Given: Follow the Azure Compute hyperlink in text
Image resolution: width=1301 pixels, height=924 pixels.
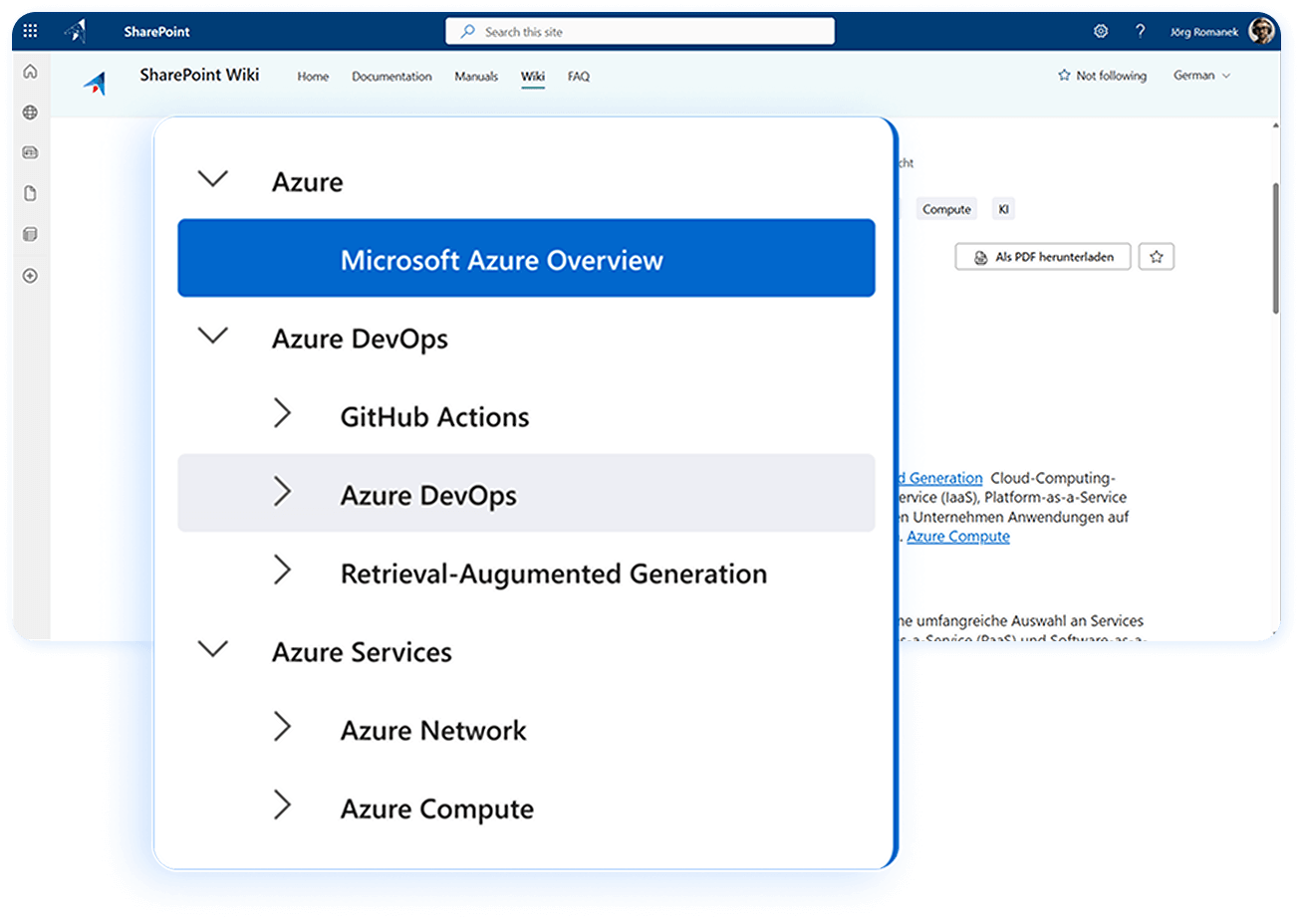Looking at the screenshot, I should [958, 537].
